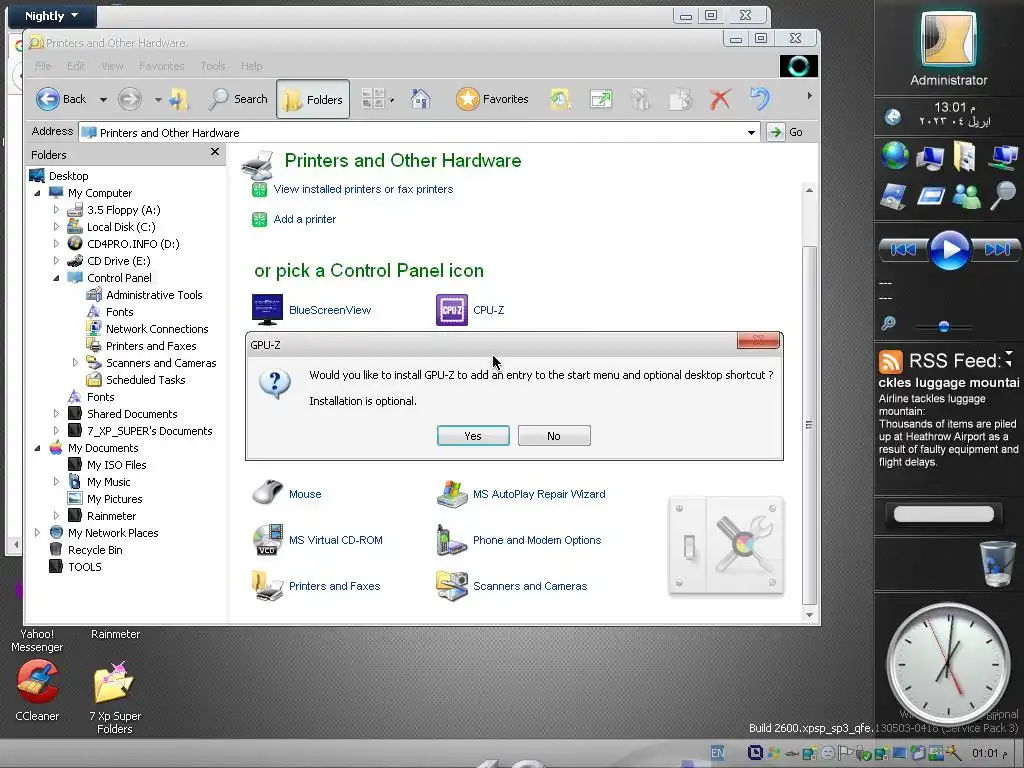
Task: Click the RSS Feed orange icon
Action: click(x=890, y=361)
